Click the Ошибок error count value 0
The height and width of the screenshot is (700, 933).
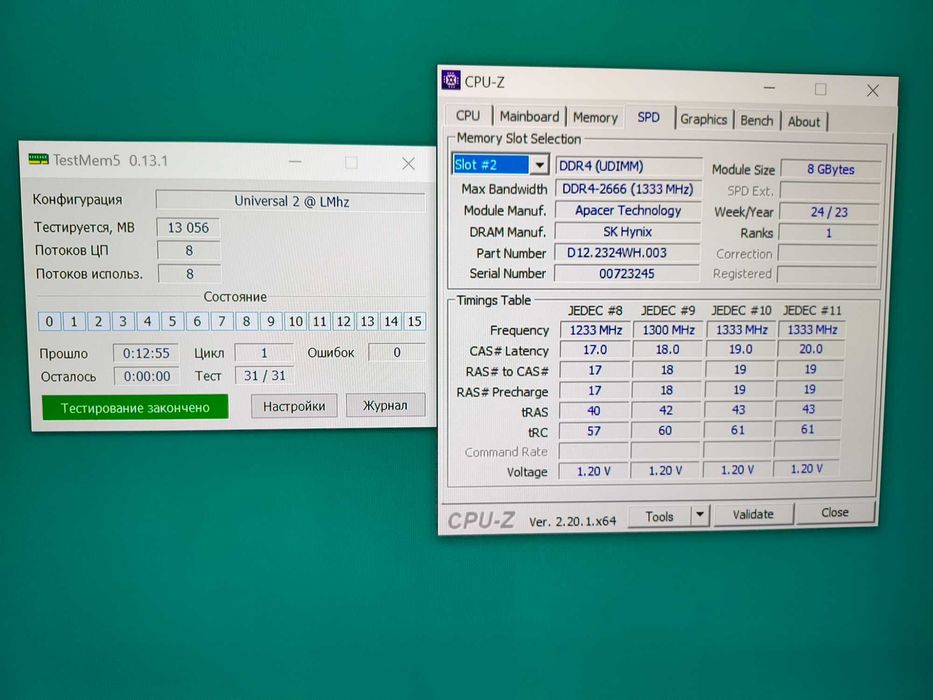click(396, 352)
